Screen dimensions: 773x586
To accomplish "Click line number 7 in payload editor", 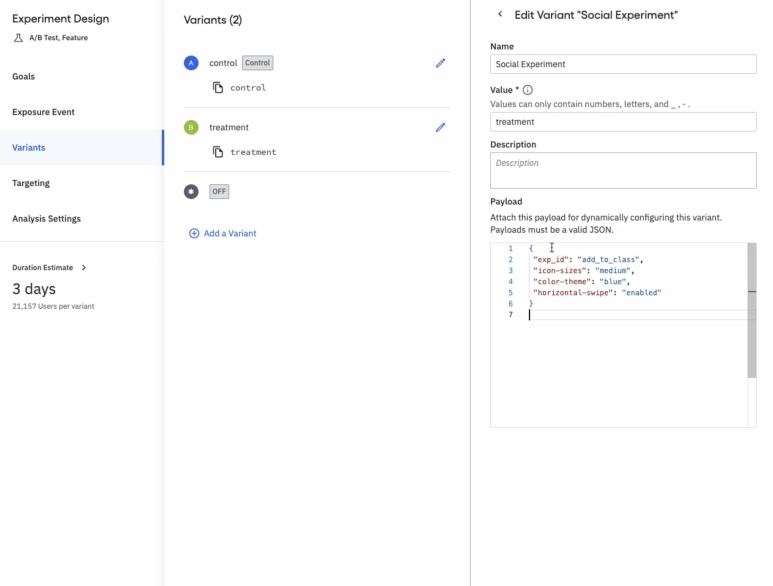I will pos(510,315).
